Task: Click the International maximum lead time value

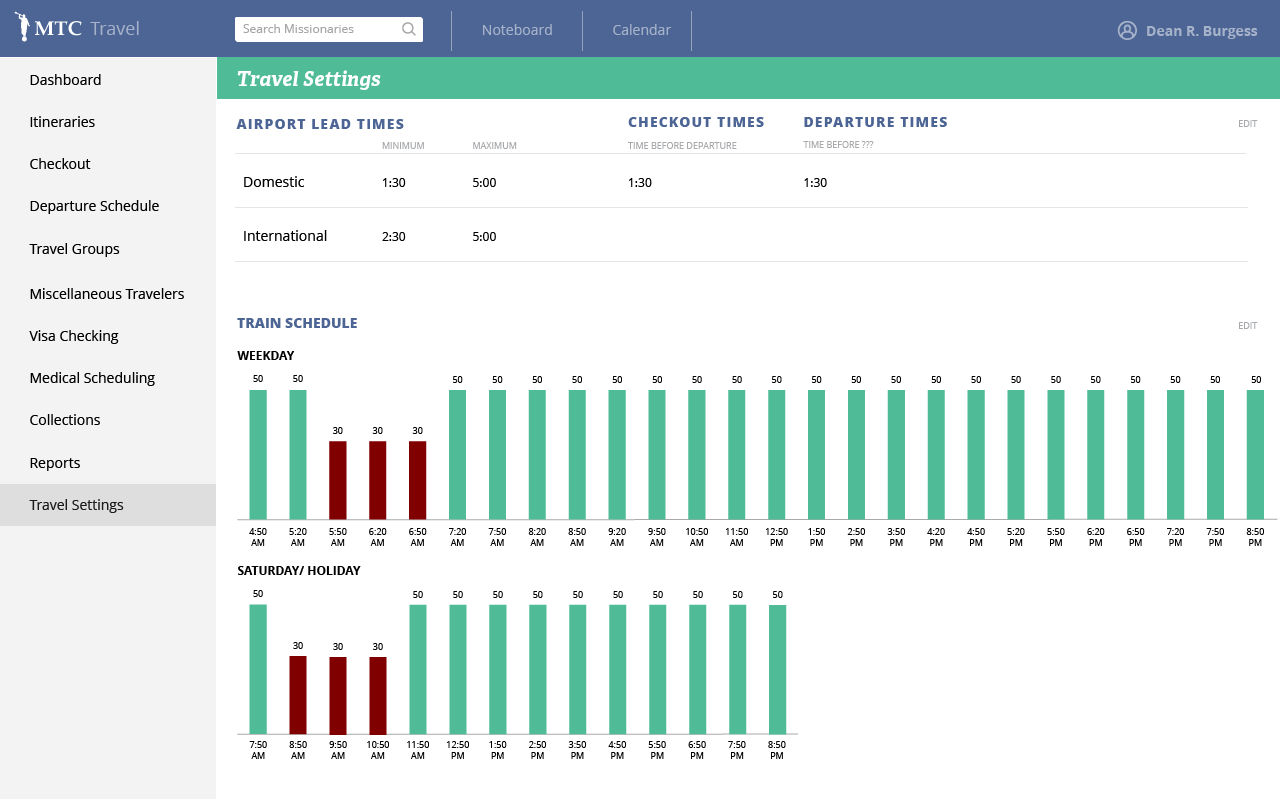Action: coord(484,237)
